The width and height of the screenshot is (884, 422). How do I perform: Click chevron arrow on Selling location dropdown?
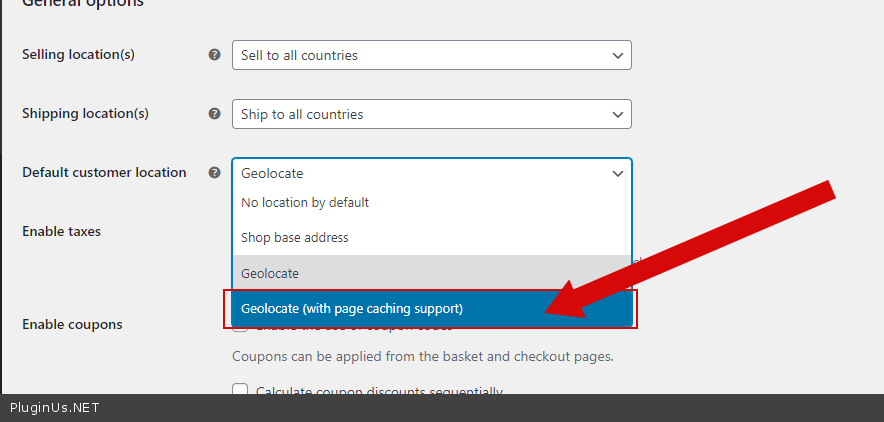617,55
